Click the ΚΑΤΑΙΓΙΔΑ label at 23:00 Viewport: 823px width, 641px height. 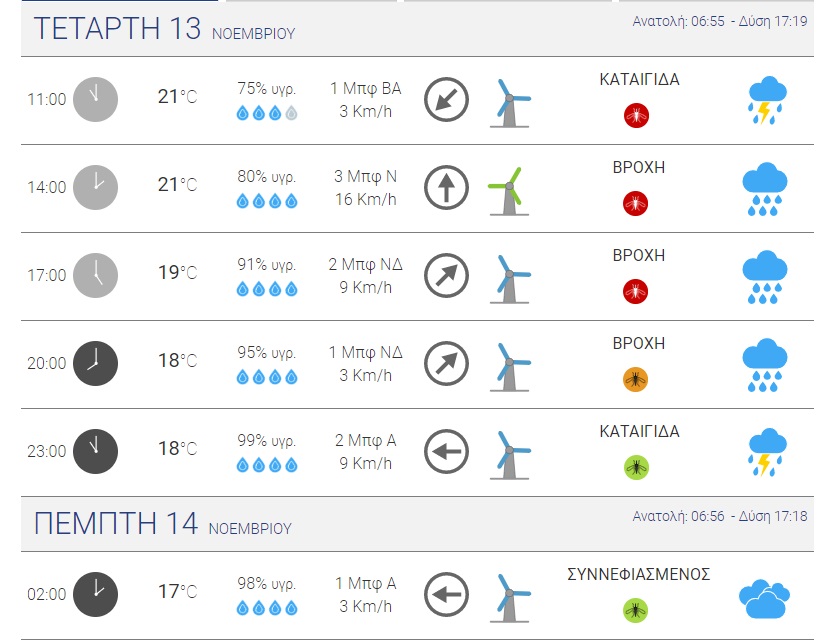coord(639,432)
